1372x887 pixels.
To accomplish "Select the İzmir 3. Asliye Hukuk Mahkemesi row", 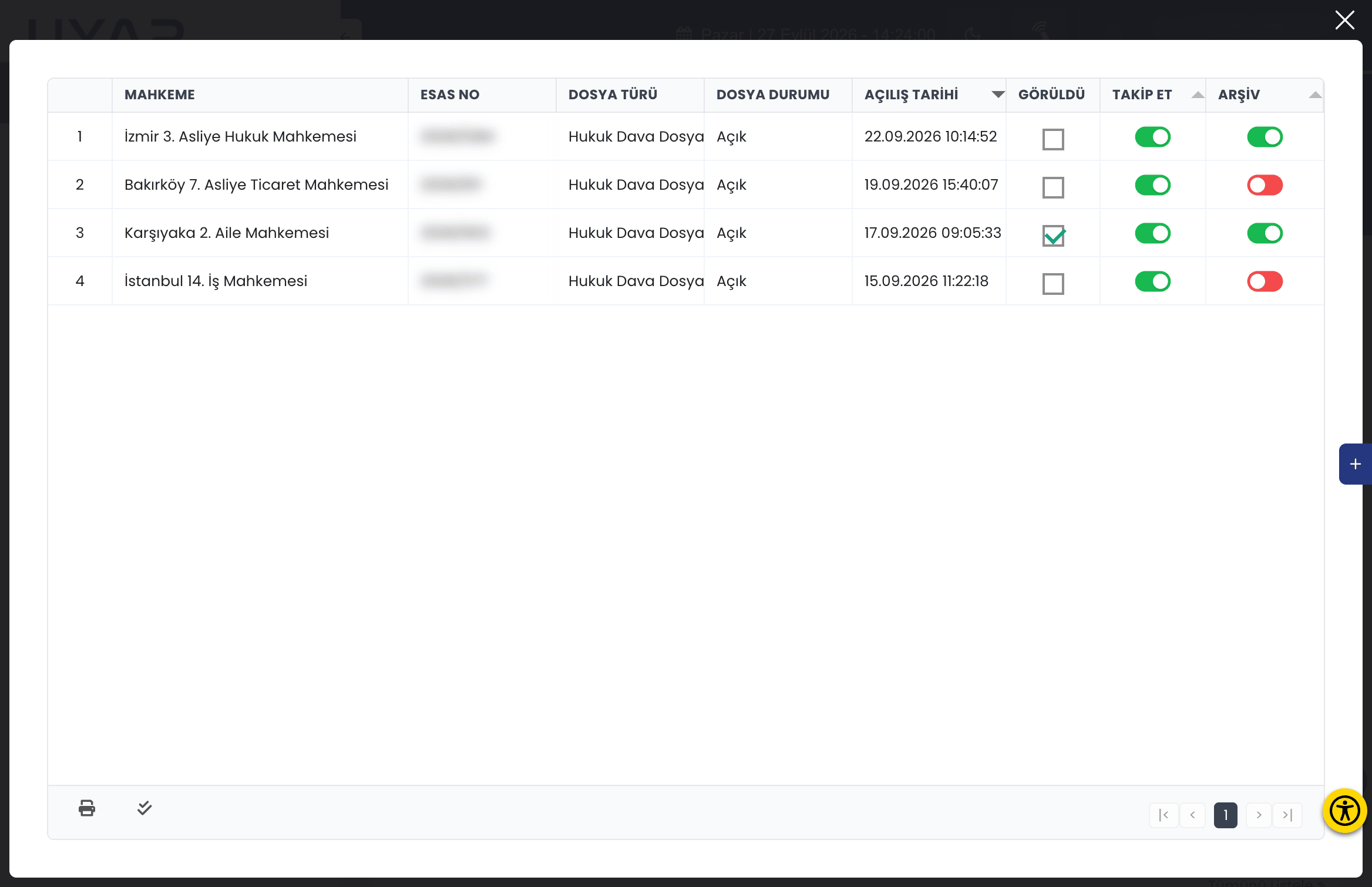I will pos(685,137).
